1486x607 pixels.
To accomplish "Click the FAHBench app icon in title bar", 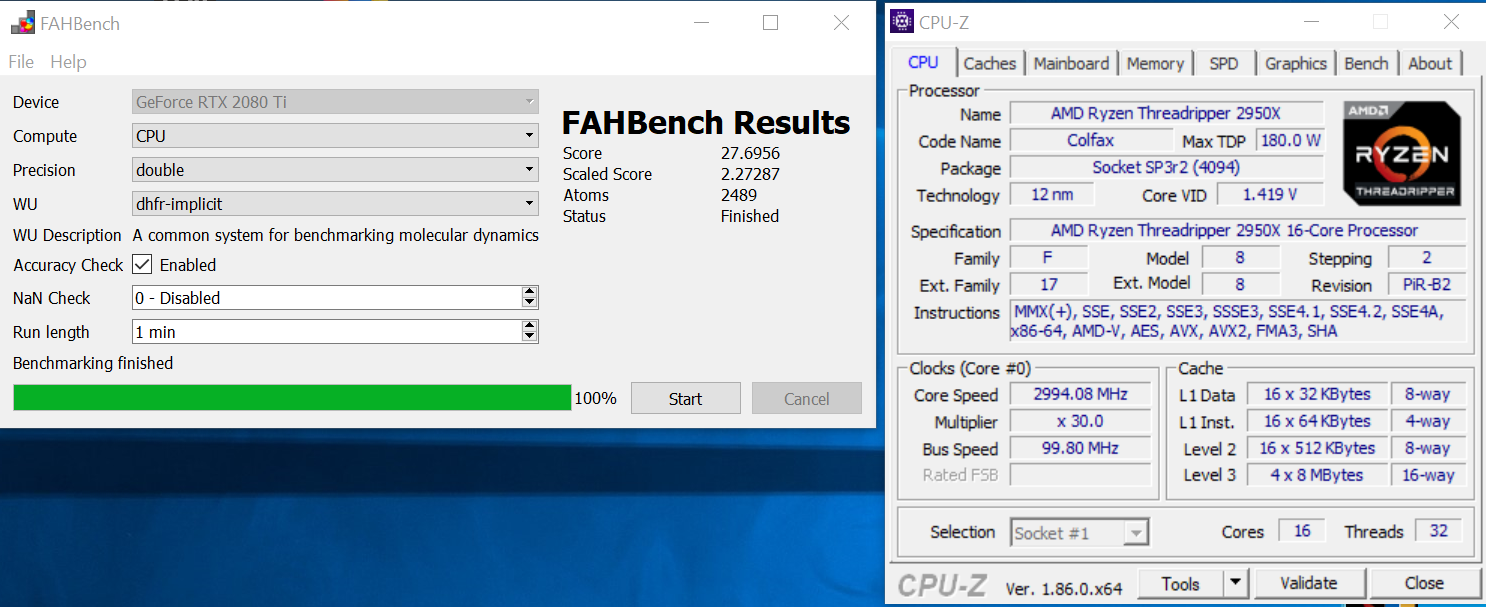I will point(23,22).
